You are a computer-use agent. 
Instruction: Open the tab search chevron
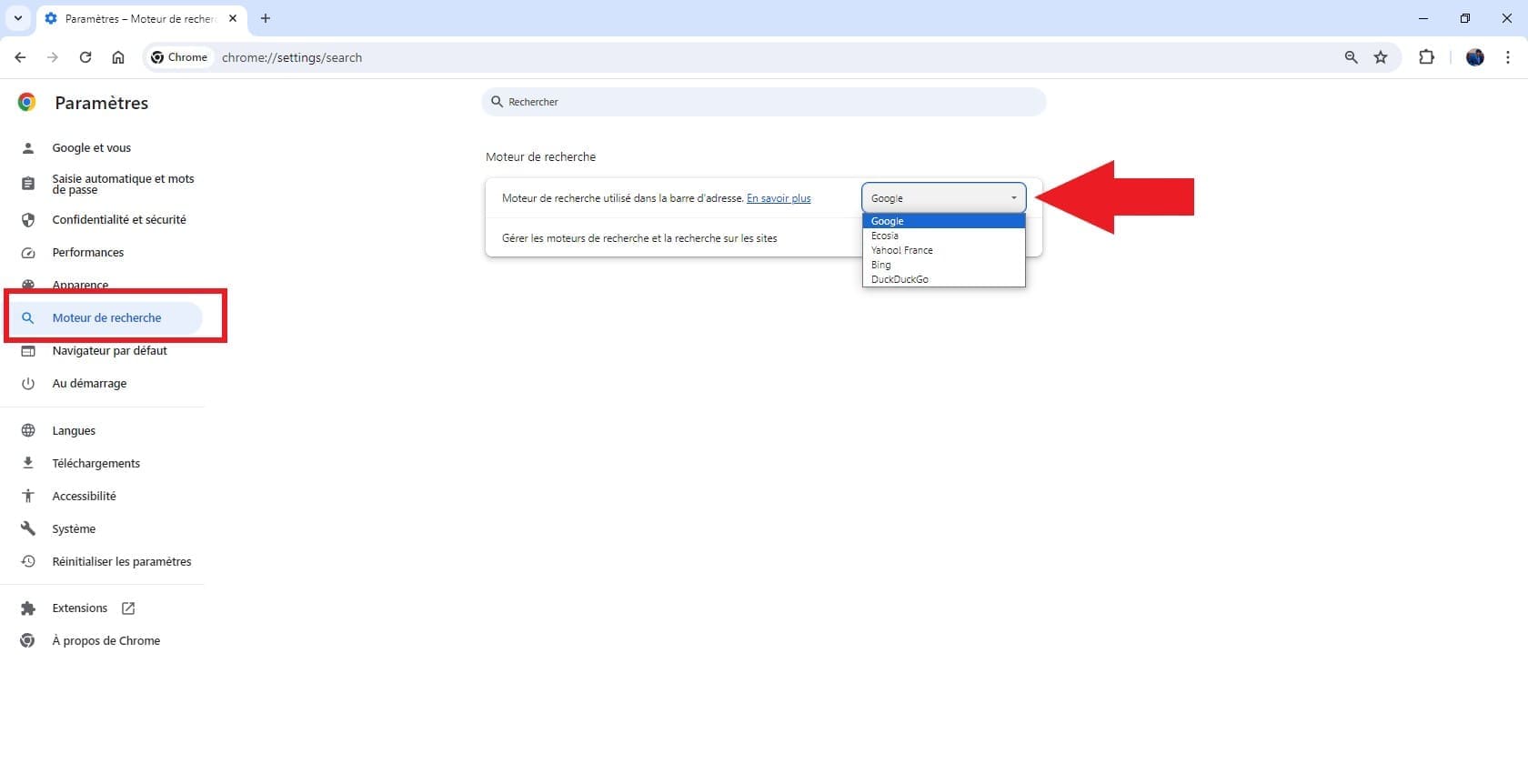[x=17, y=18]
